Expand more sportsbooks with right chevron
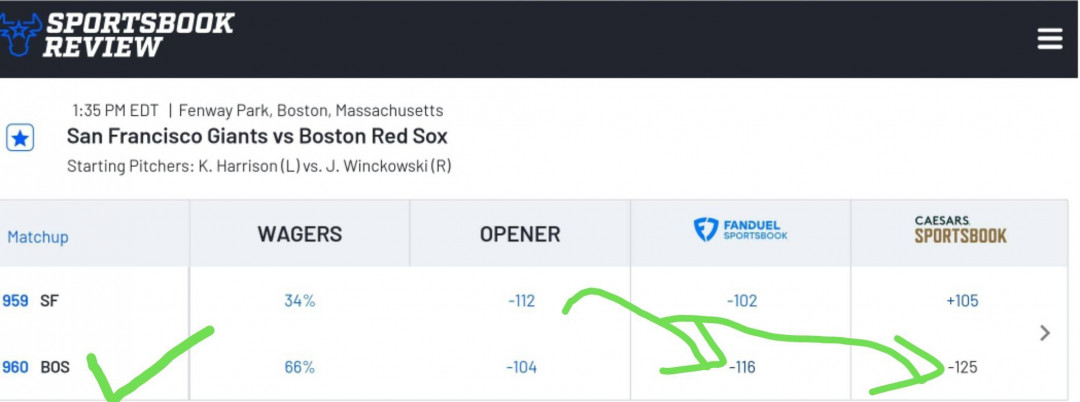Viewport: 1080px width, 402px height. coord(1045,333)
